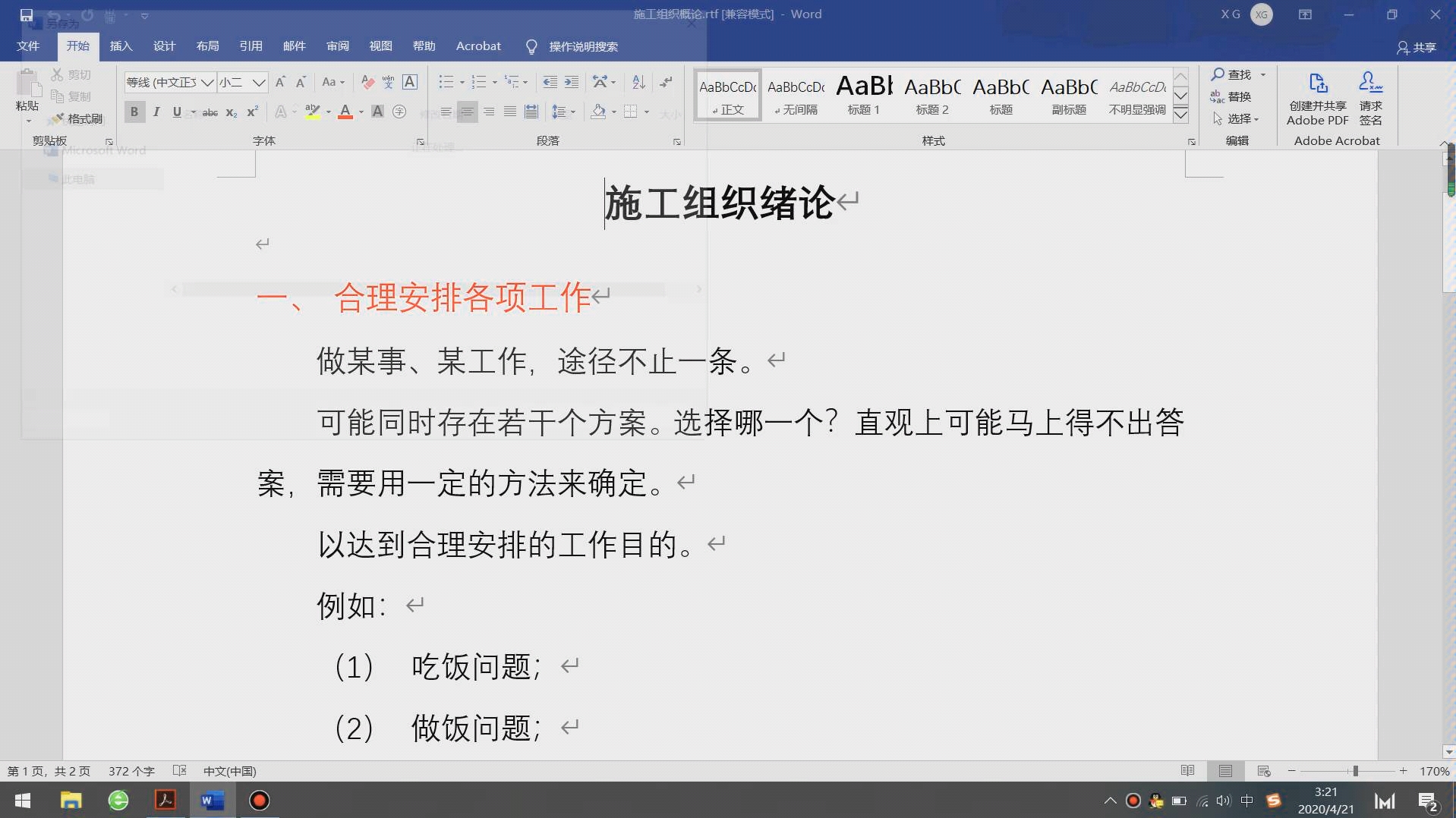This screenshot has height=818, width=1456.
Task: Toggle Bold formatting
Action: [x=134, y=112]
